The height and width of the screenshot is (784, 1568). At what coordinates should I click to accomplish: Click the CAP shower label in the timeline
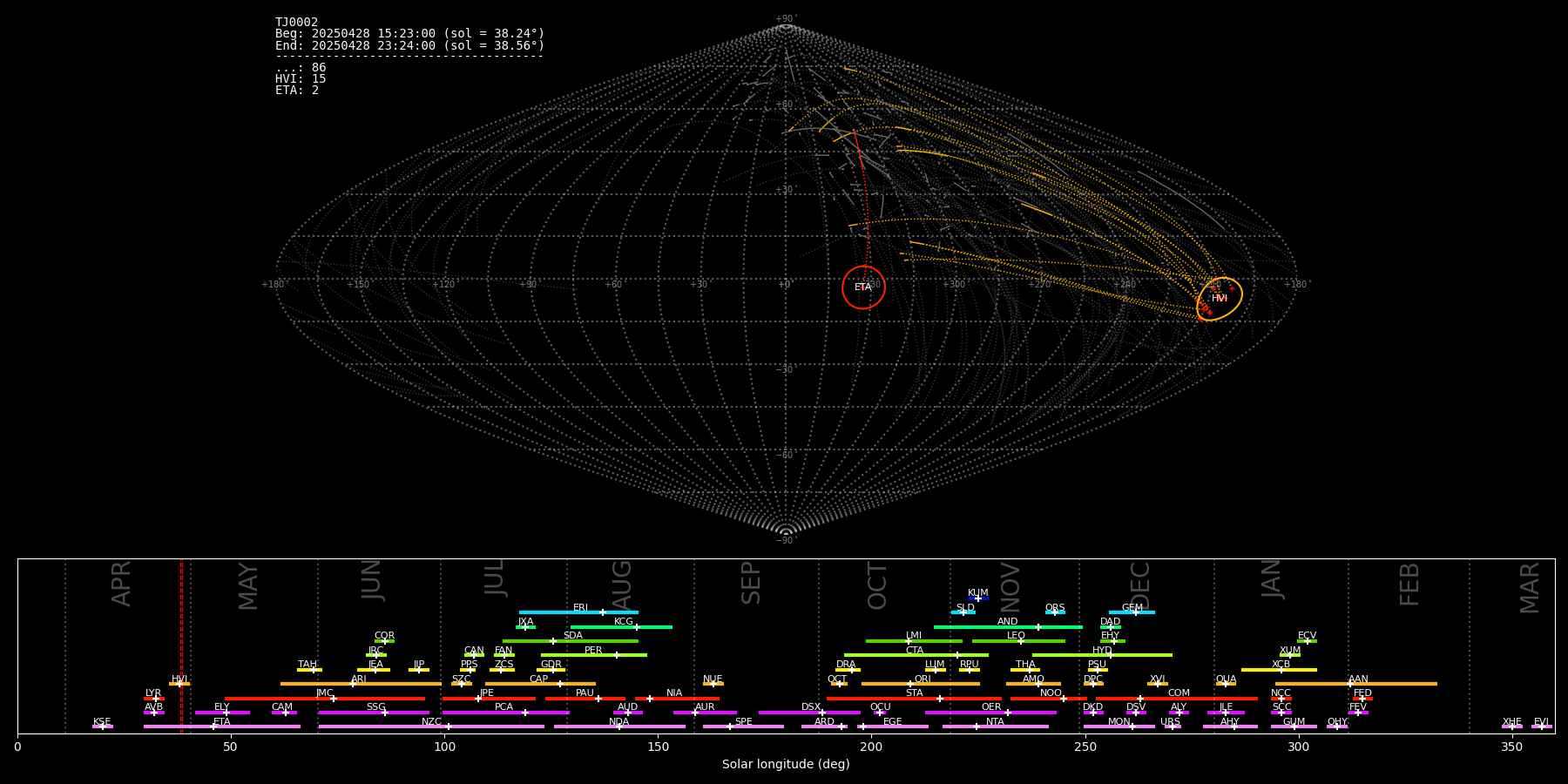539,679
